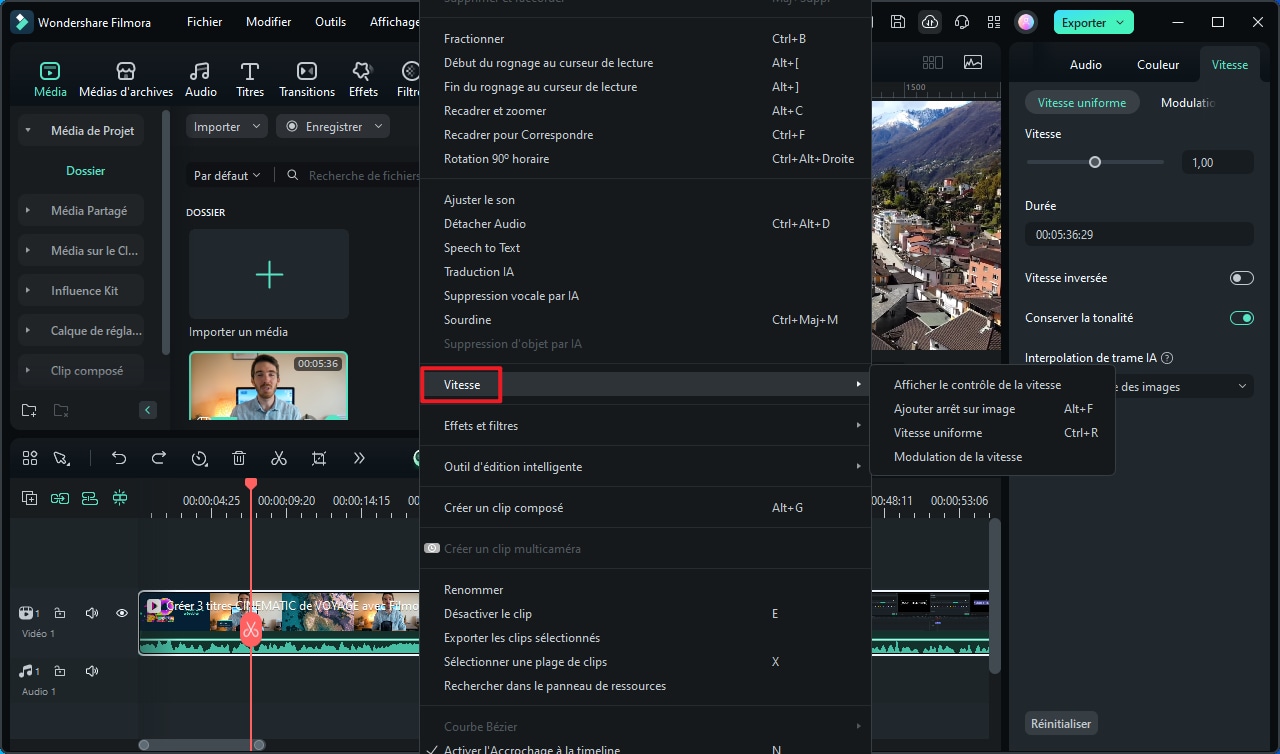Switch to the Couleur tab
Image resolution: width=1280 pixels, height=754 pixels.
click(x=1158, y=65)
